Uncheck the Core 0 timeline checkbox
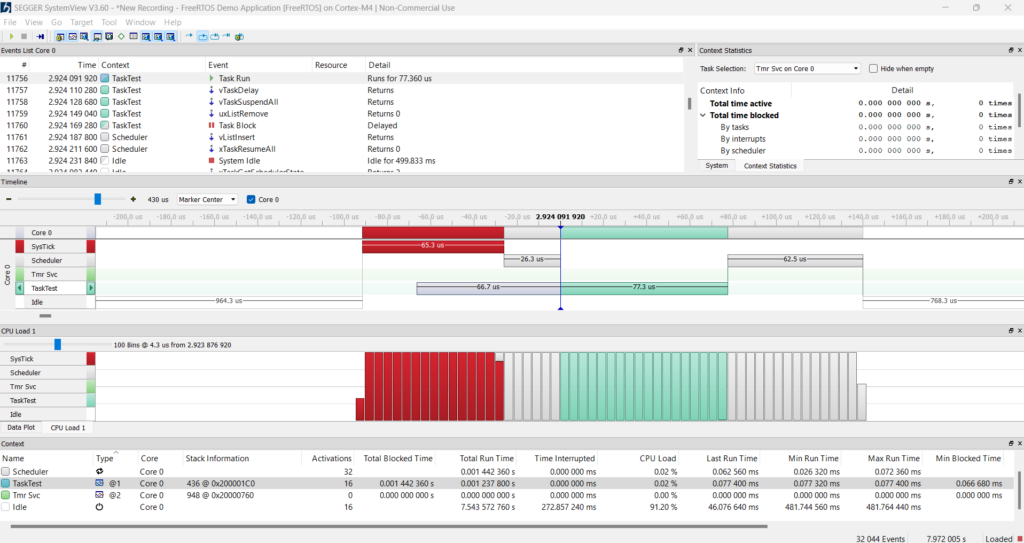Screen dimensions: 1024x543 coord(251,199)
